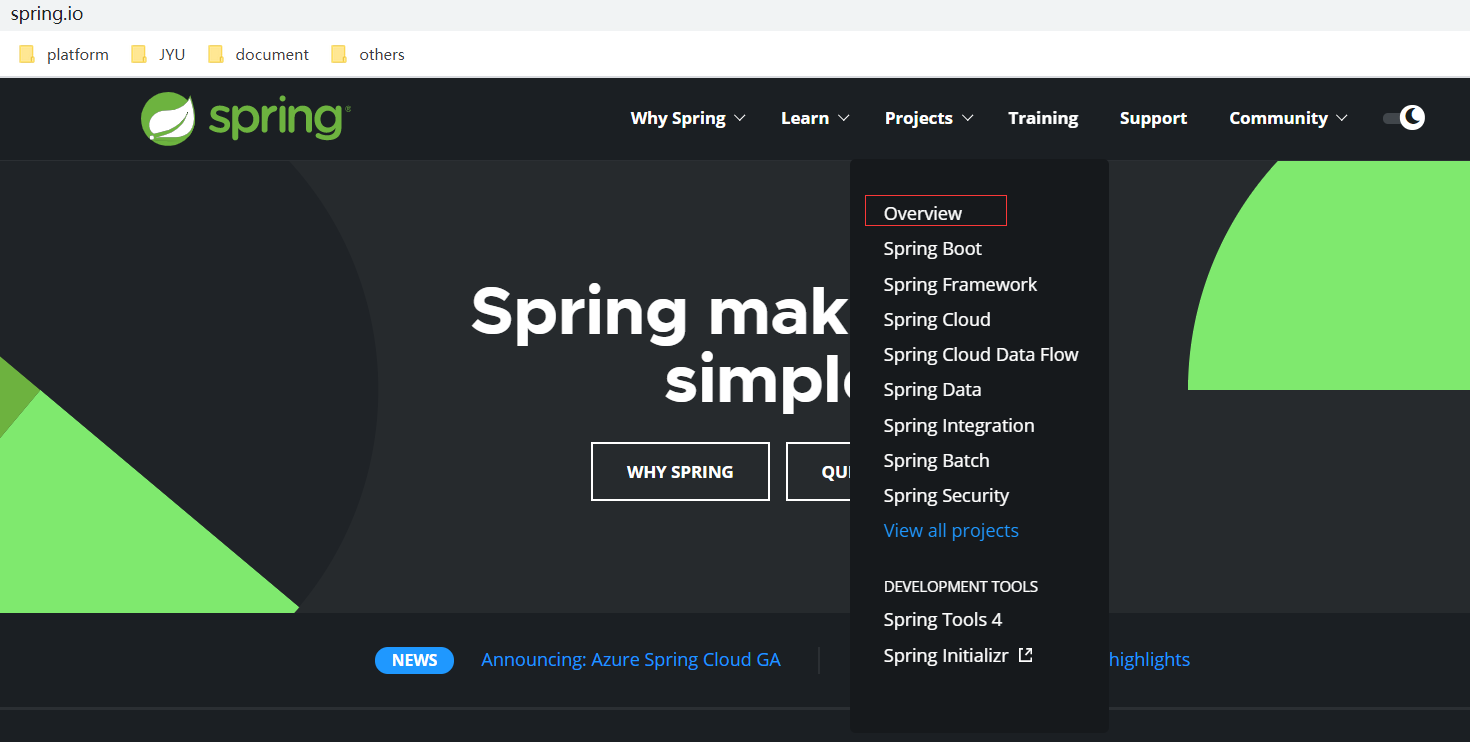Open Announcing: Azure Spring Cloud GA news
1470x742 pixels.
[631, 660]
